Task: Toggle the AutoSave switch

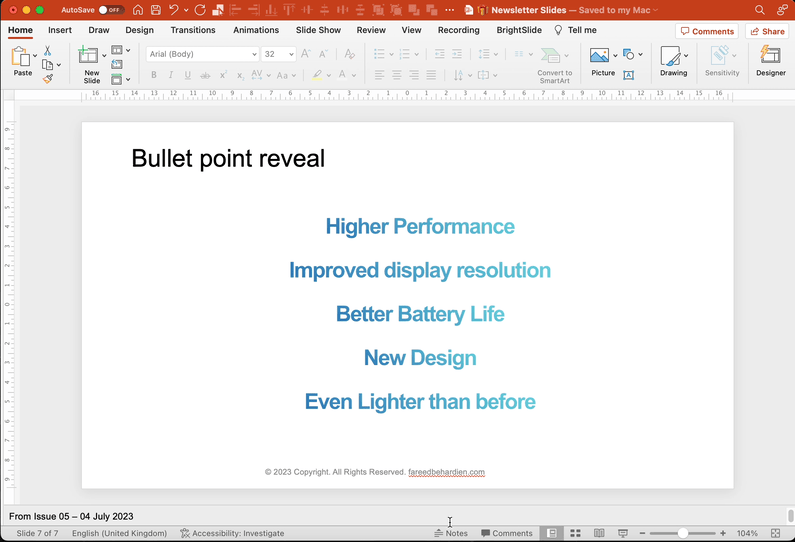Action: click(x=110, y=10)
